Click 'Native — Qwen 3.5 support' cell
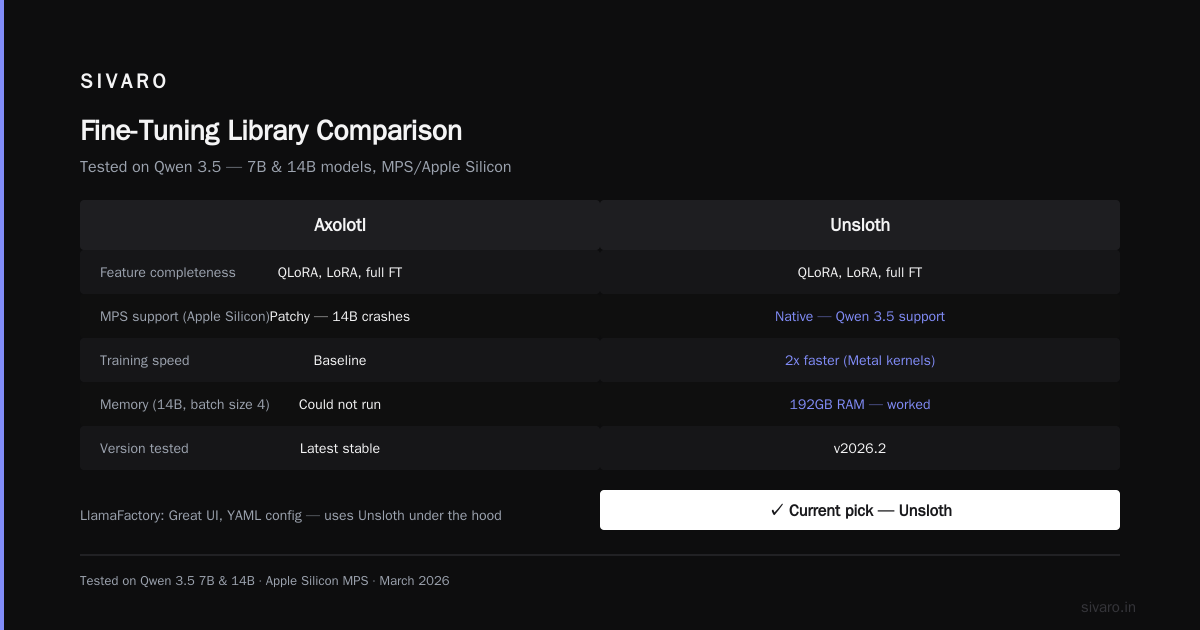This screenshot has height=630, width=1200. (x=860, y=316)
